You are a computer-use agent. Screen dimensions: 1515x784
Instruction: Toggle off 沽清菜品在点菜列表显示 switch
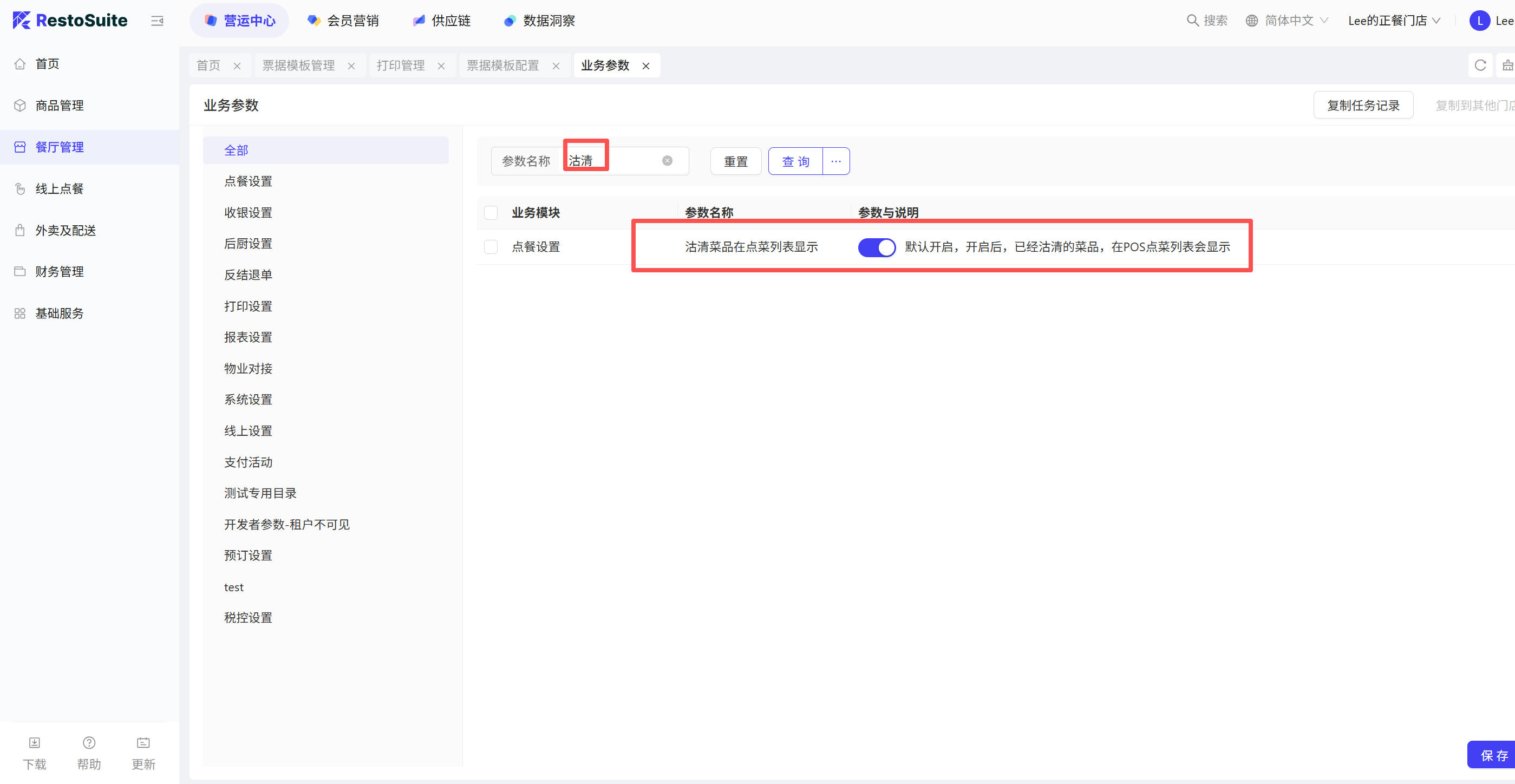pos(876,247)
